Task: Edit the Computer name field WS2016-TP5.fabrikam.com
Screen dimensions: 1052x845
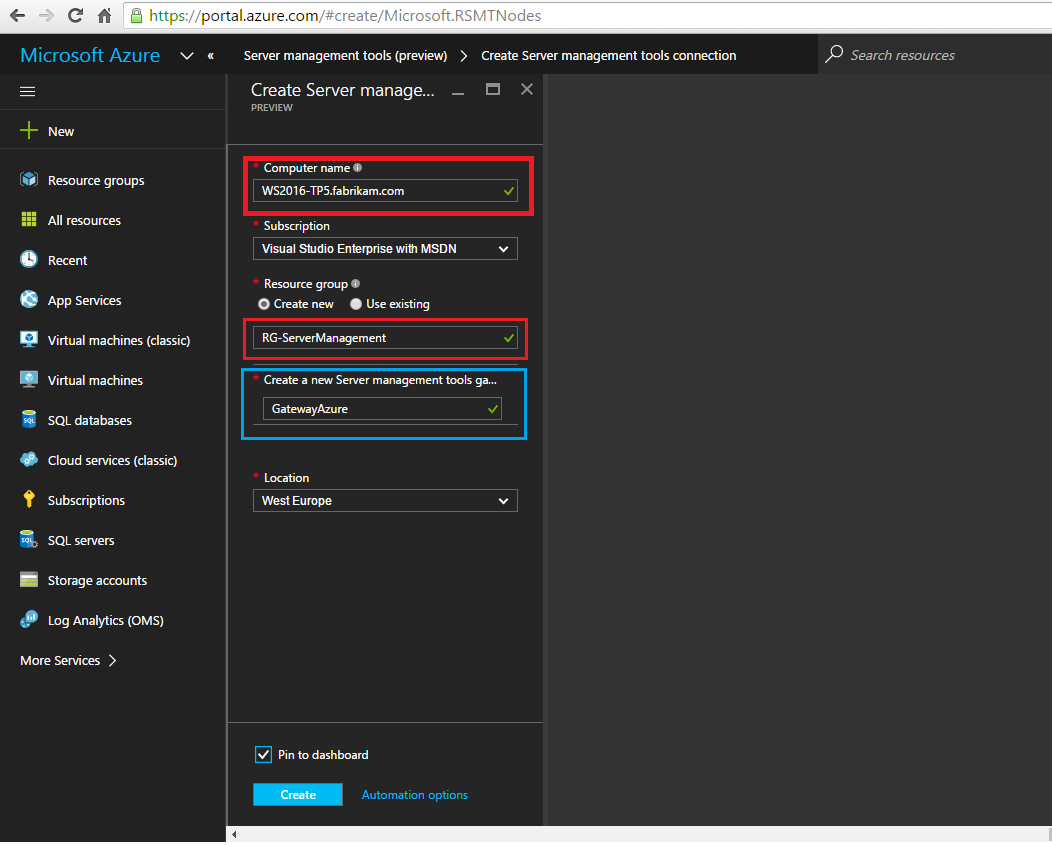Action: click(385, 191)
